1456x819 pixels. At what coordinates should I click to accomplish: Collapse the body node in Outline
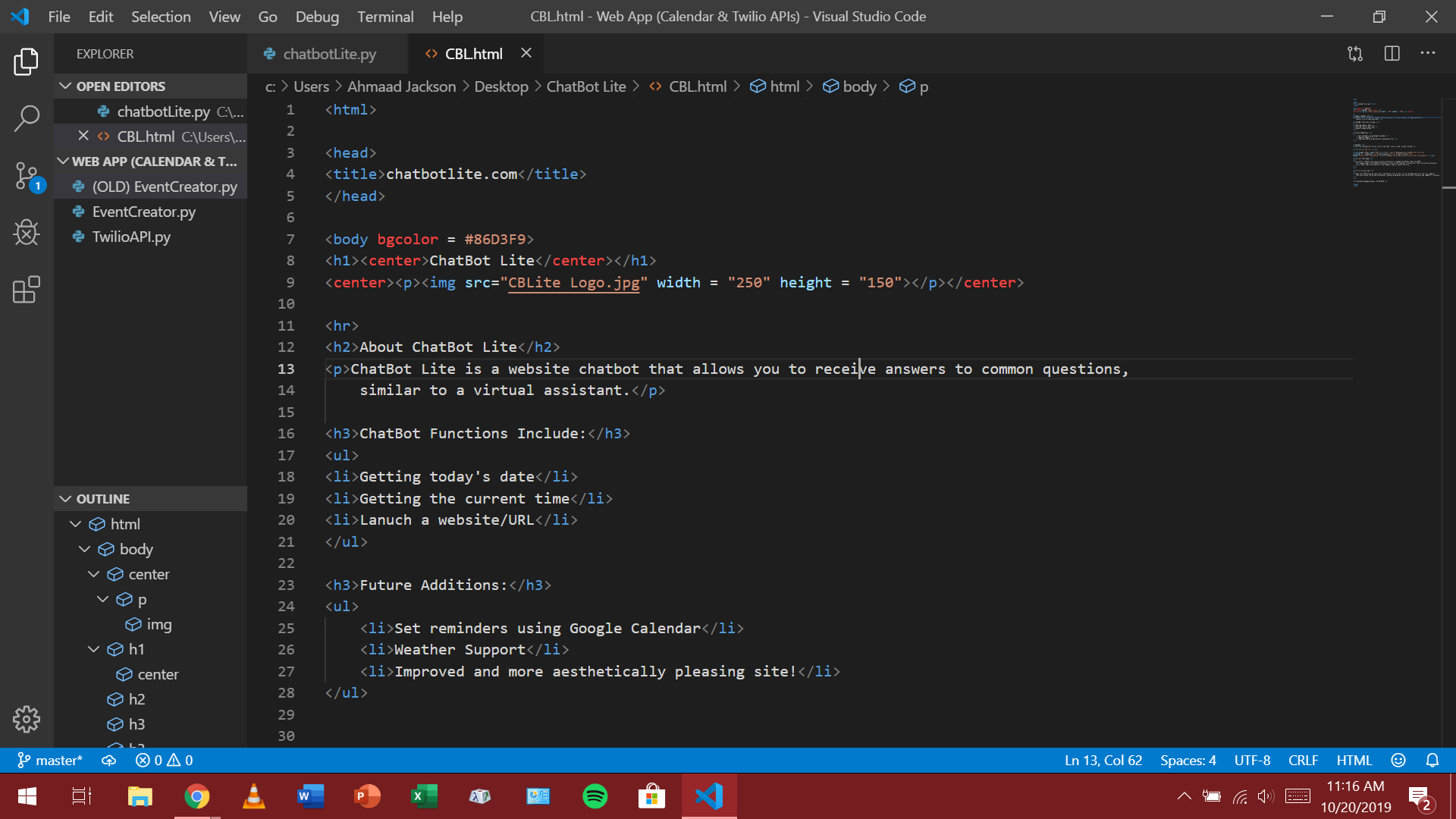click(85, 549)
